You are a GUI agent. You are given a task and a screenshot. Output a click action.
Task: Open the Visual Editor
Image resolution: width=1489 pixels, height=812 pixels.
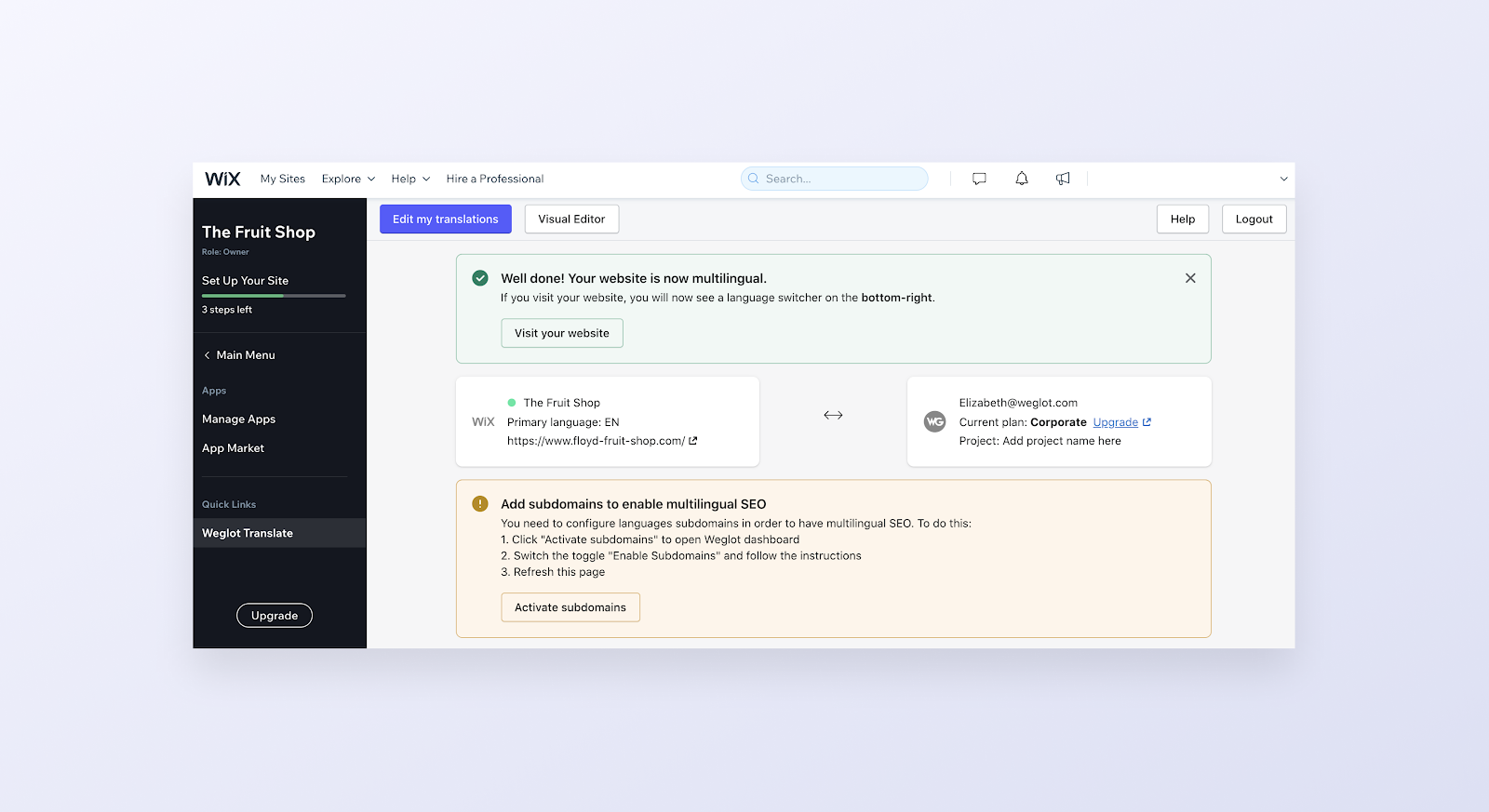[x=571, y=220]
